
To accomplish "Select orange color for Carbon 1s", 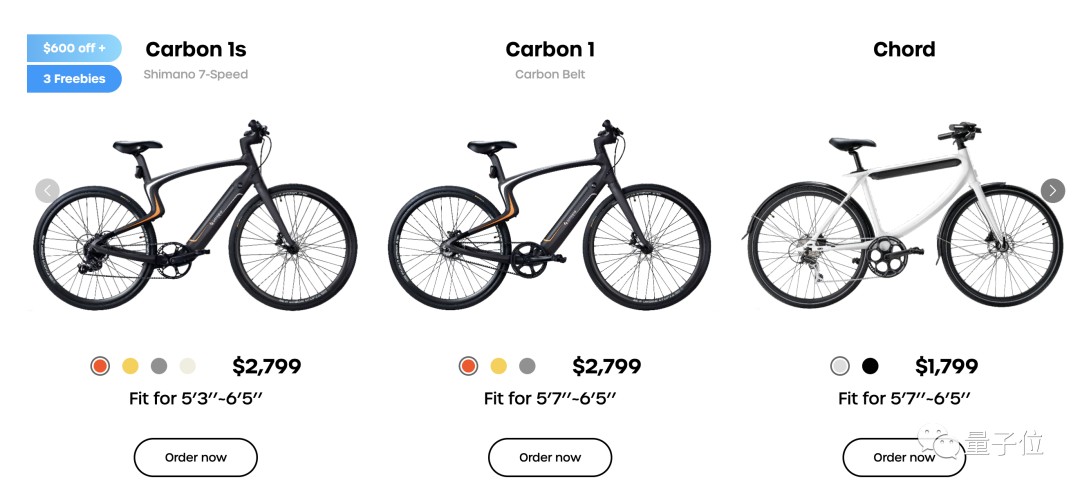I will pyautogui.click(x=100, y=366).
